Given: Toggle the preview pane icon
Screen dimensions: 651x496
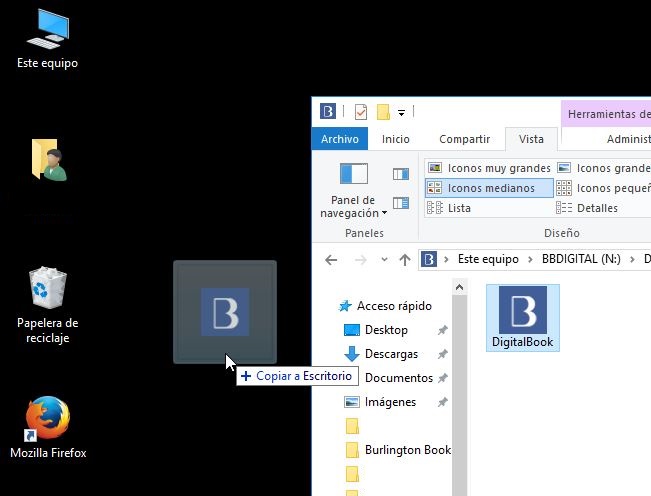Looking at the screenshot, I should [401, 174].
